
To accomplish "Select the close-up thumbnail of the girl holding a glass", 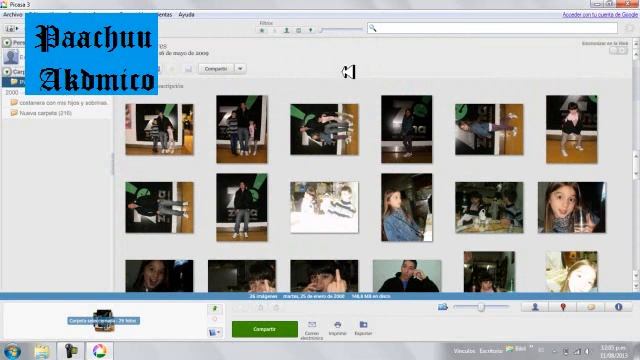I will point(571,207).
